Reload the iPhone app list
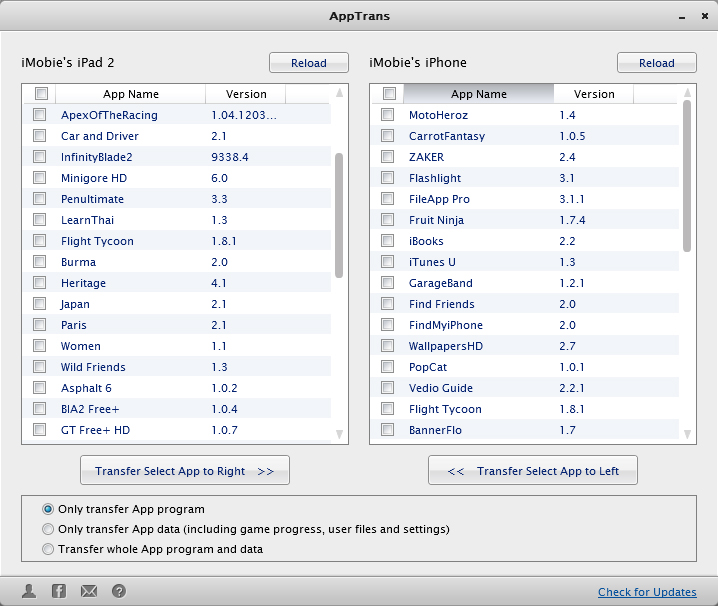718x606 pixels. (x=657, y=63)
